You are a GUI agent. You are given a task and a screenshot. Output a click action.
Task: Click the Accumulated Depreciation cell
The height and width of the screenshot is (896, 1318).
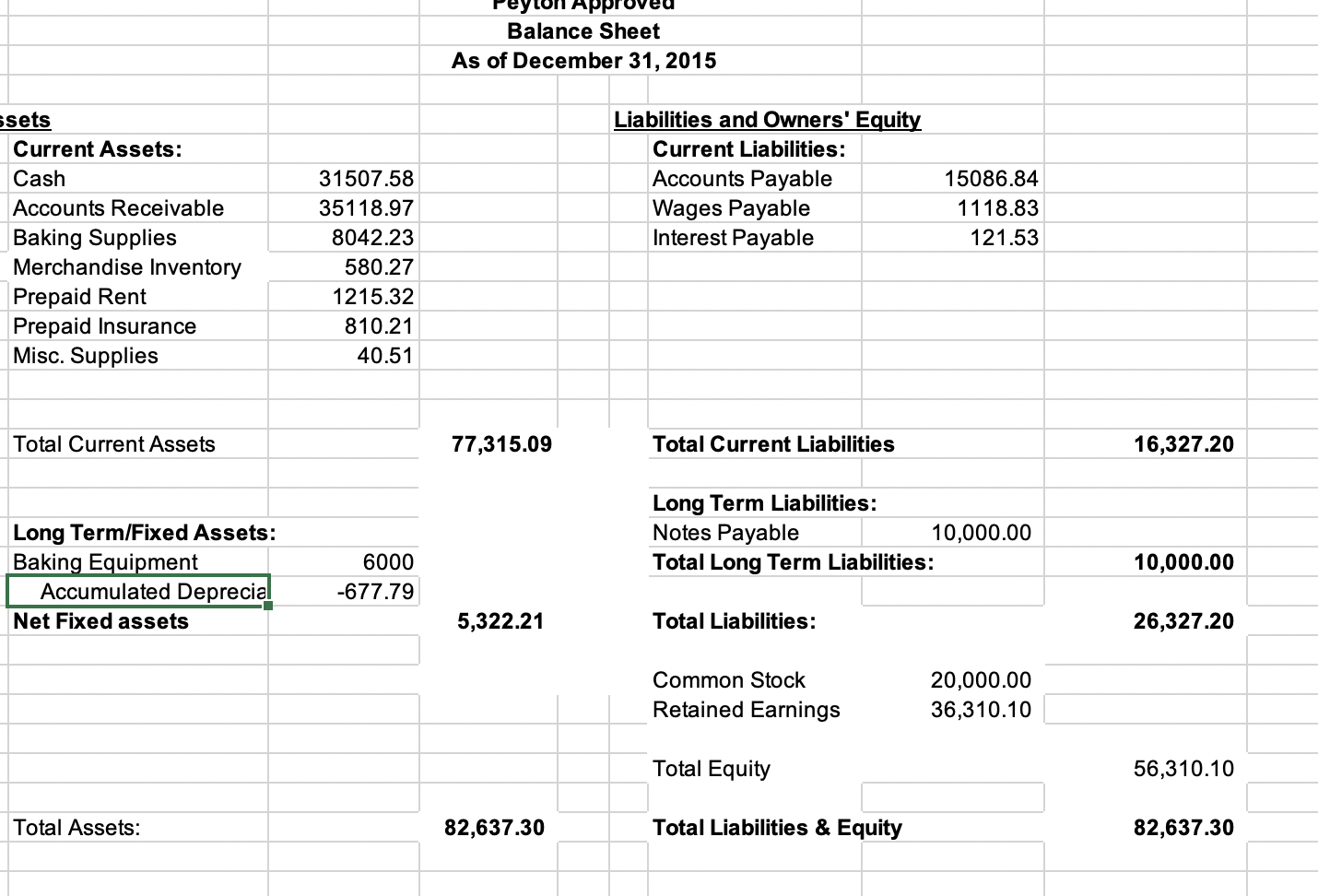[138, 592]
